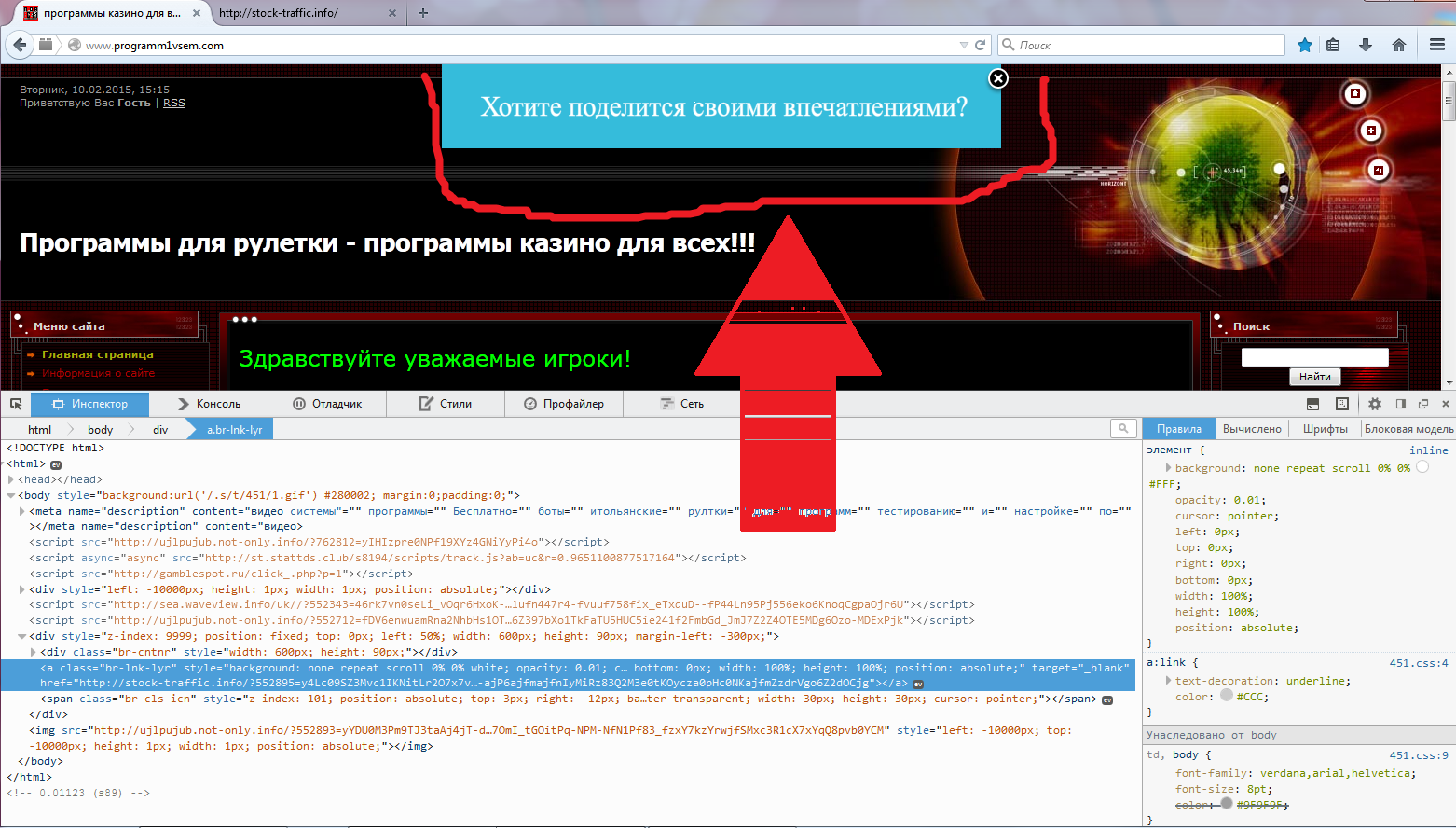Close the stock-traffic.info tab
Image resolution: width=1456 pixels, height=830 pixels.
tap(392, 13)
